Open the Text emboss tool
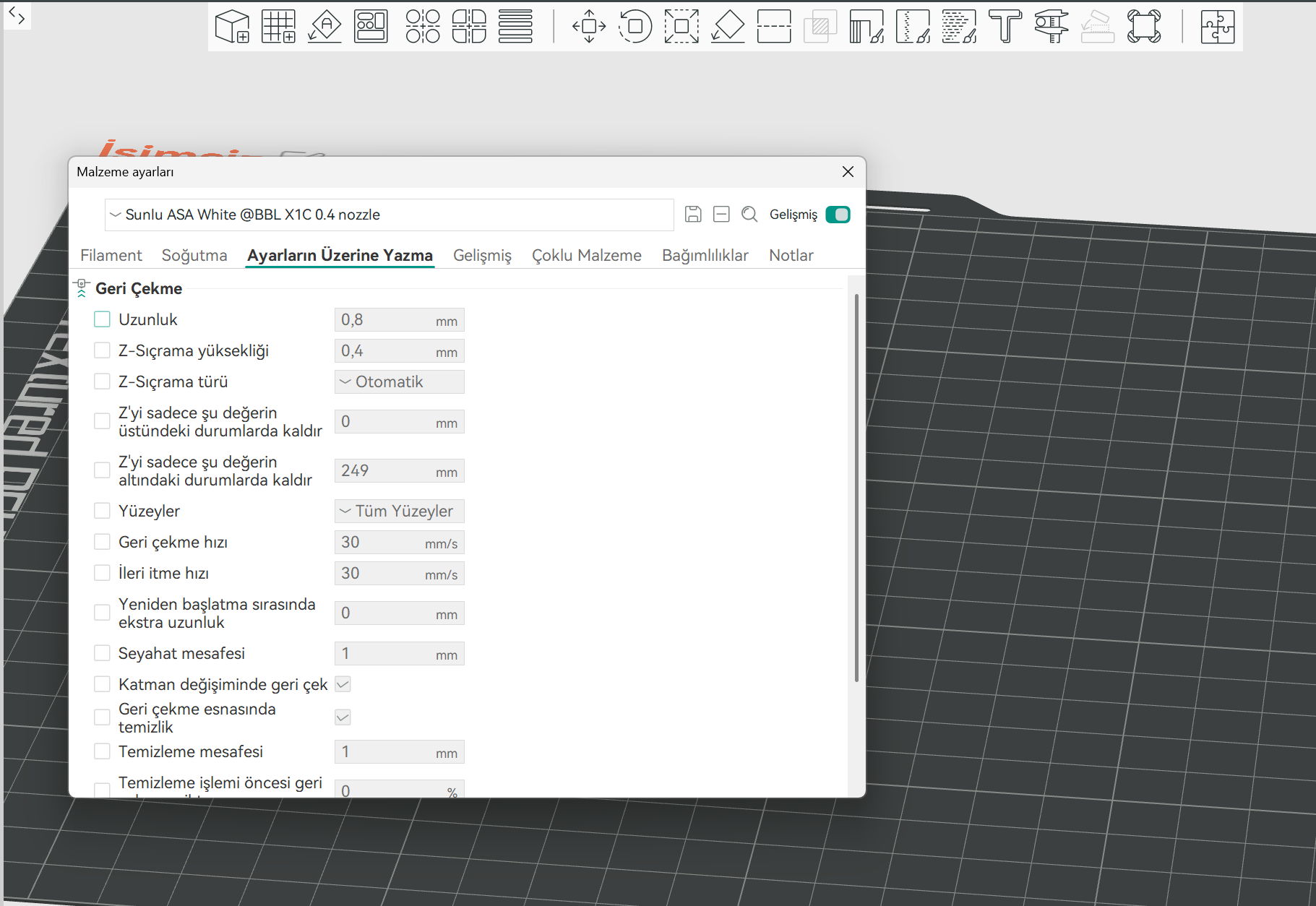Screen dimensions: 1316x906 [x=1005, y=27]
